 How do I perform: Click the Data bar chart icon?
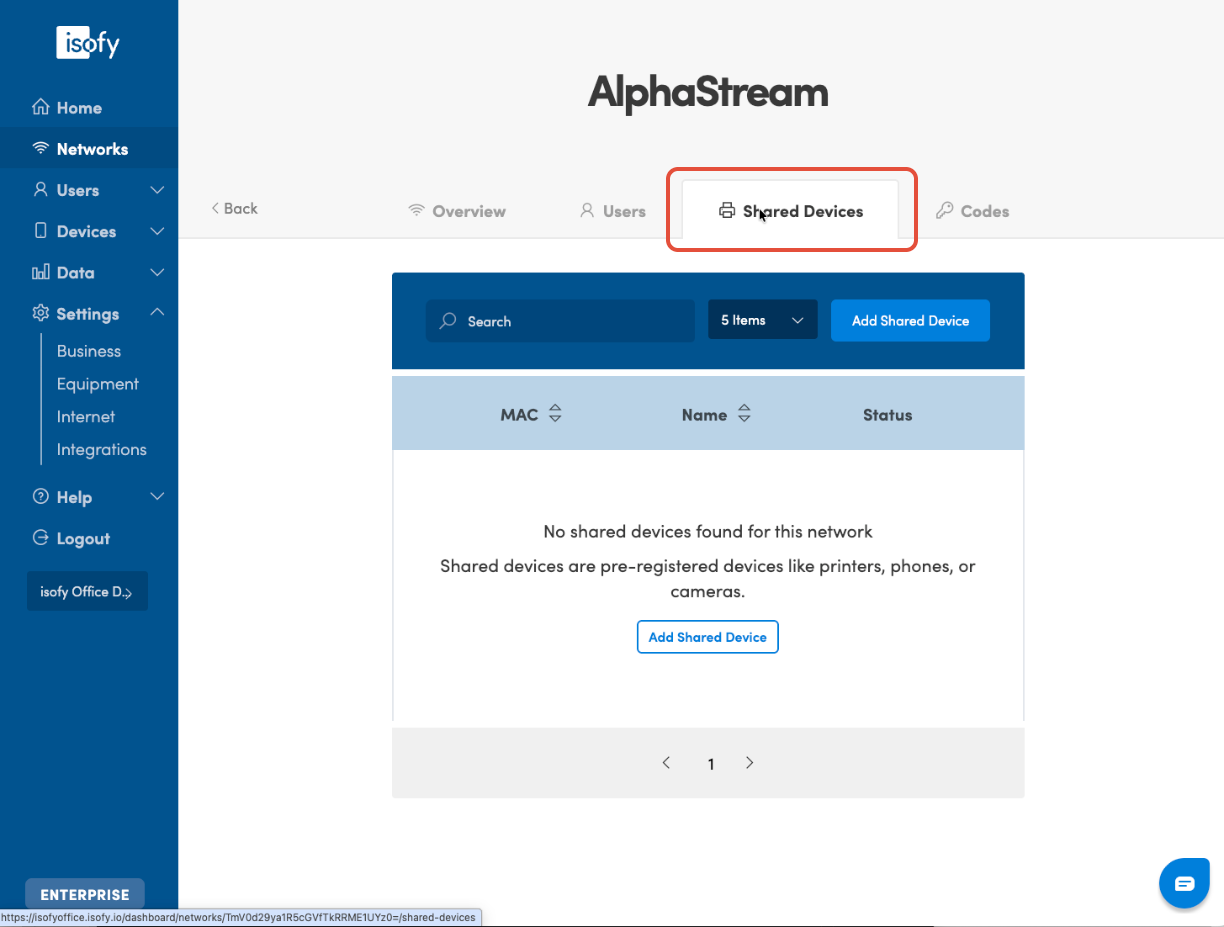40,272
